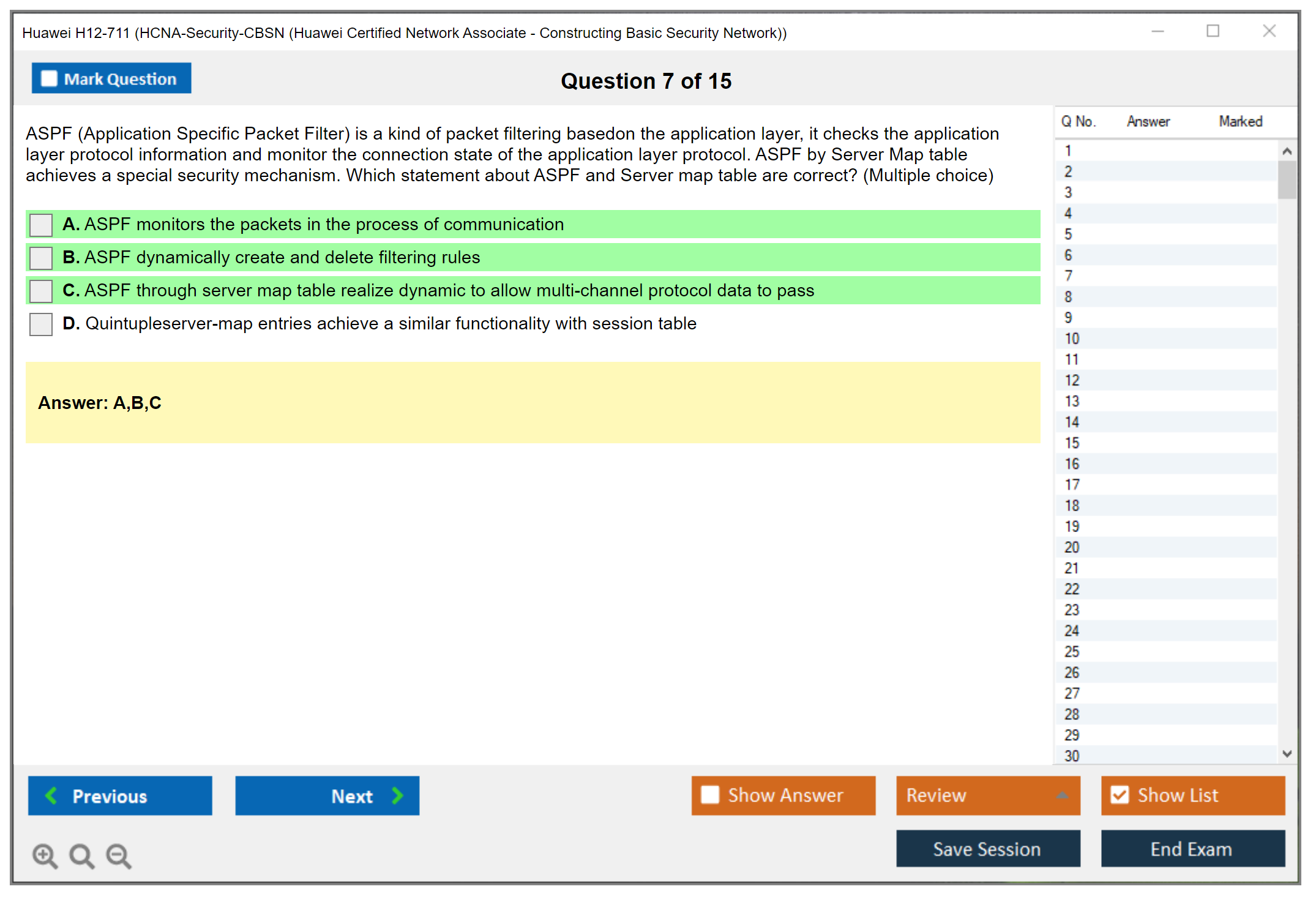Jump to question 22 in list
Viewport: 1316px width, 900px height.
click(x=1072, y=589)
